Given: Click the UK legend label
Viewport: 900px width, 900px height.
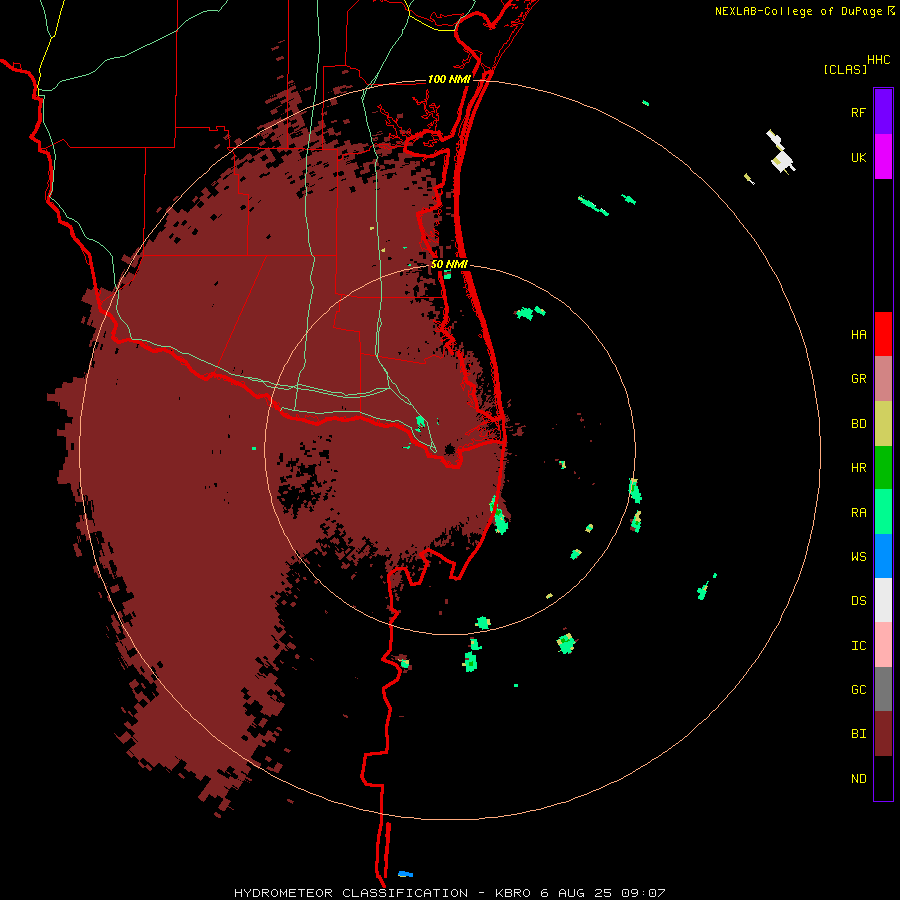Looking at the screenshot, I should [x=858, y=157].
